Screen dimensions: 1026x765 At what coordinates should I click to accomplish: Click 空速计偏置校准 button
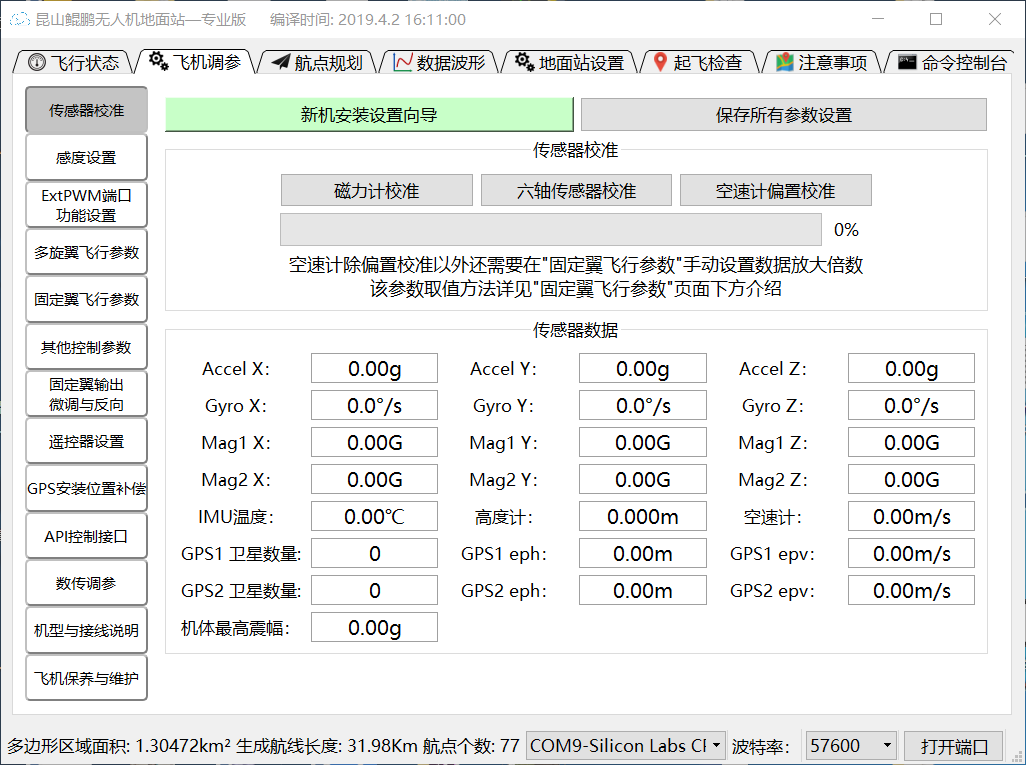775,190
